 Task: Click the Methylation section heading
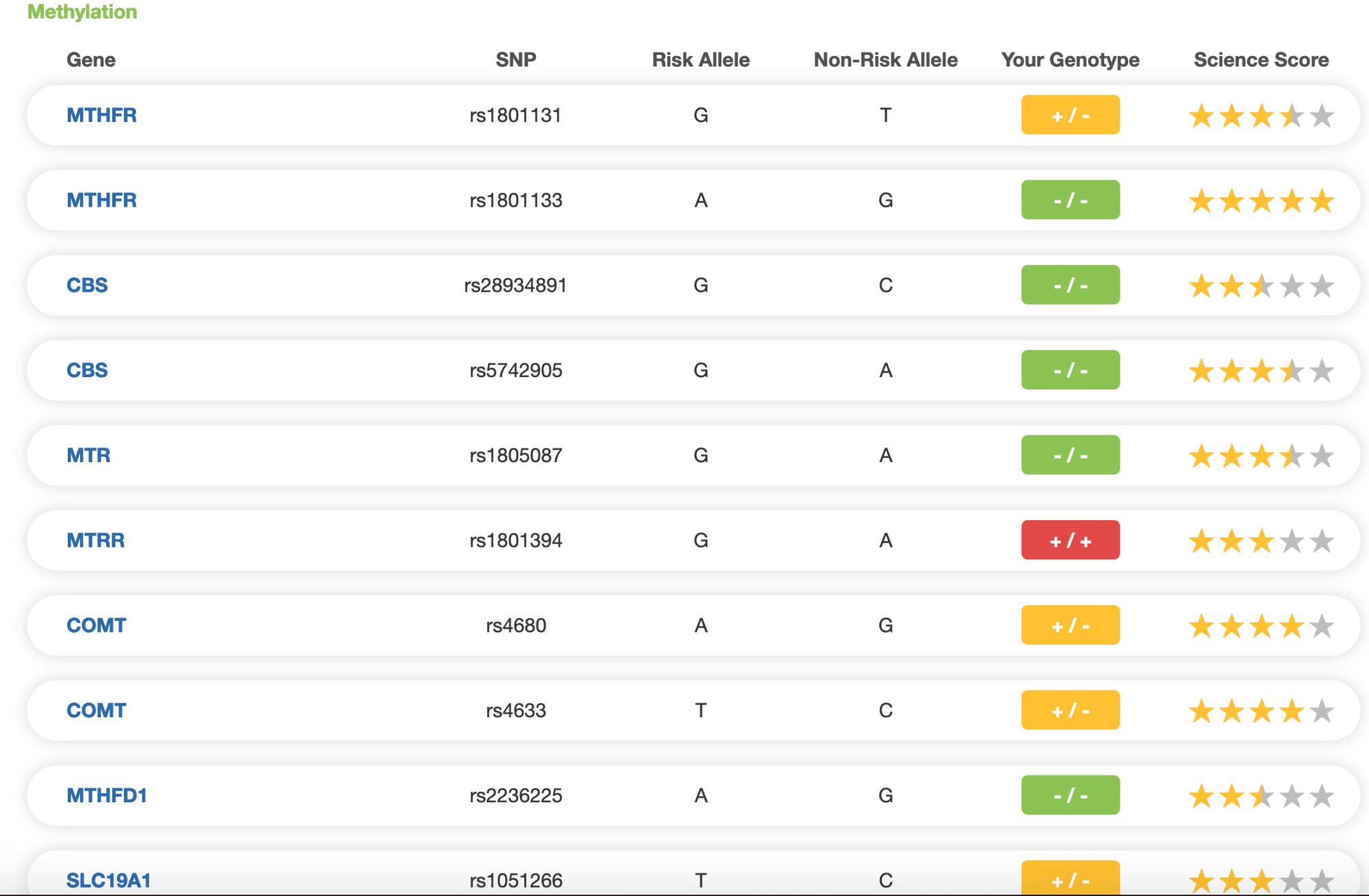coord(82,12)
